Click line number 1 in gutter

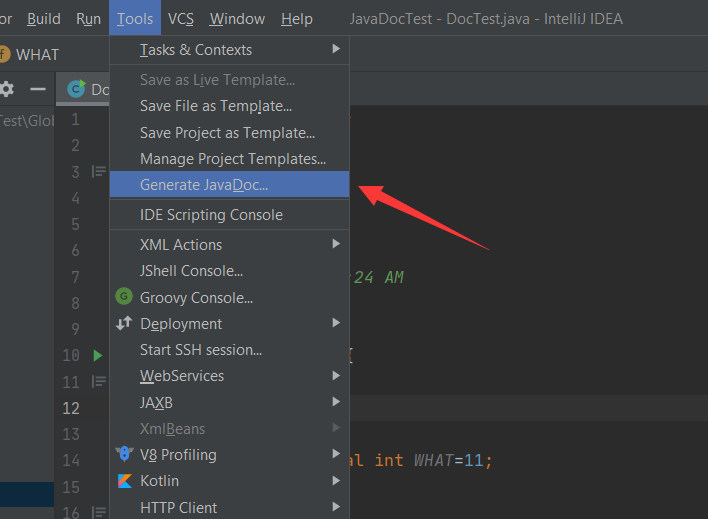coord(75,119)
